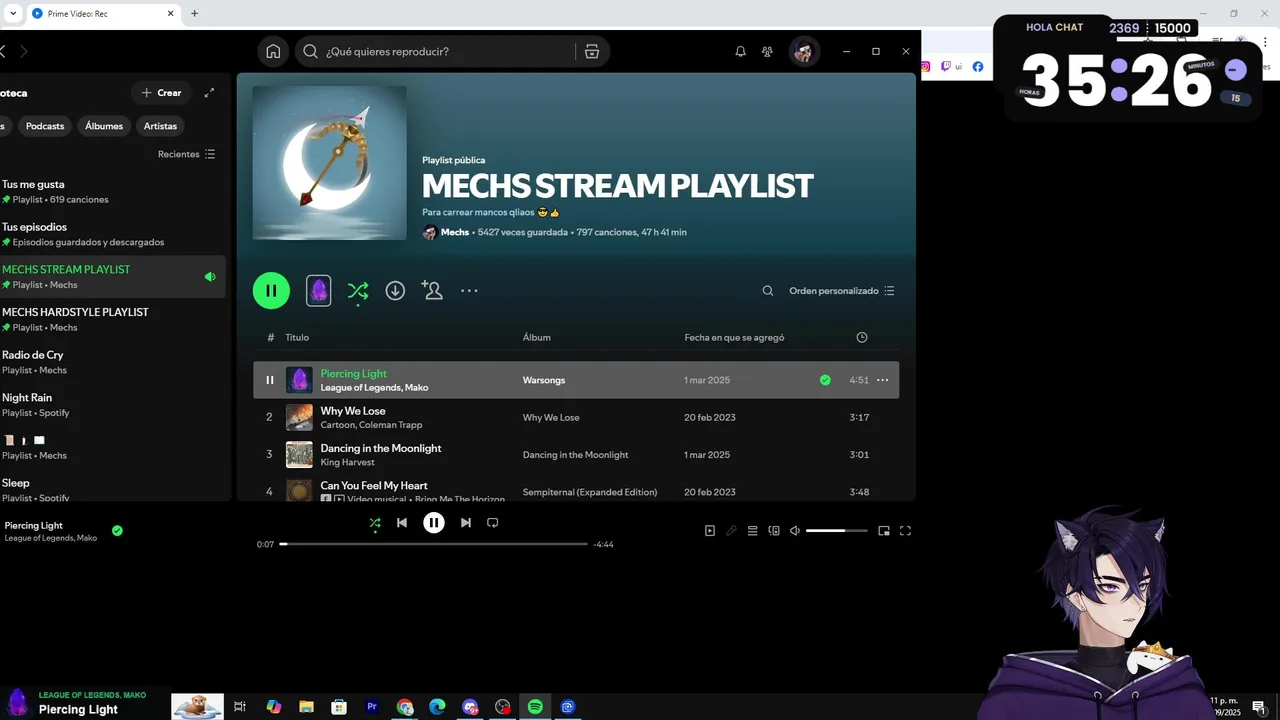1280x720 pixels.
Task: Search within the playlist
Action: pyautogui.click(x=768, y=291)
